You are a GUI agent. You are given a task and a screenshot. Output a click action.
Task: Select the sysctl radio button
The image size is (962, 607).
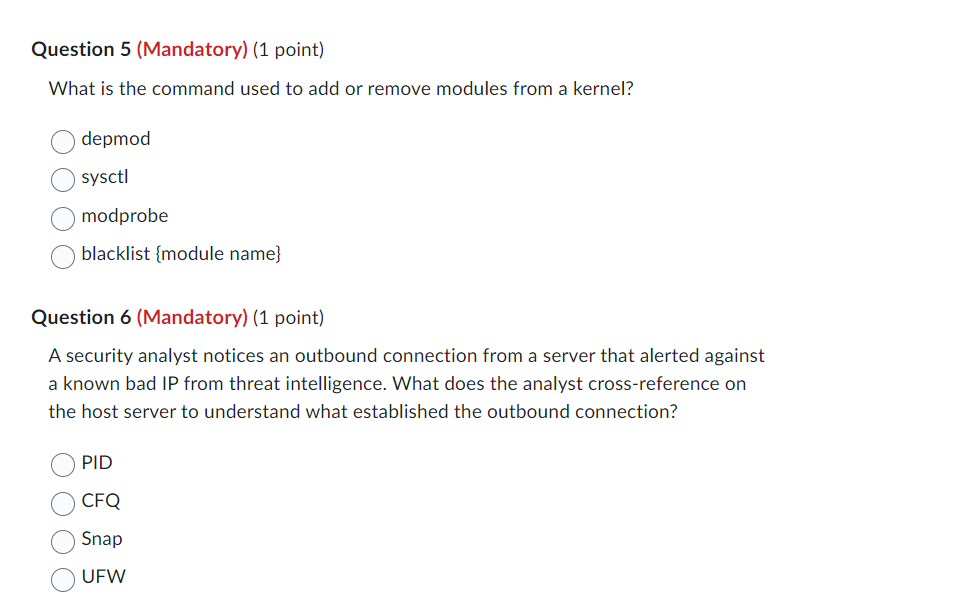pyautogui.click(x=62, y=180)
